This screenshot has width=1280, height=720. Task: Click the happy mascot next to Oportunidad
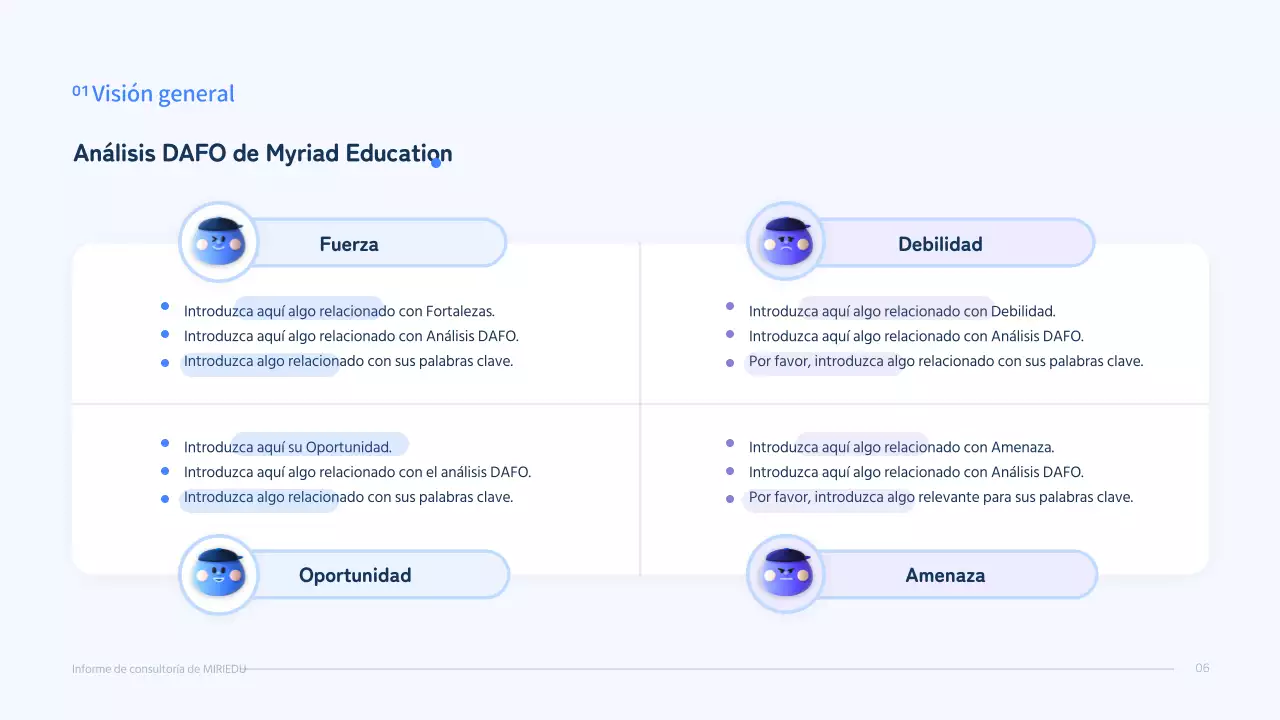pyautogui.click(x=218, y=573)
